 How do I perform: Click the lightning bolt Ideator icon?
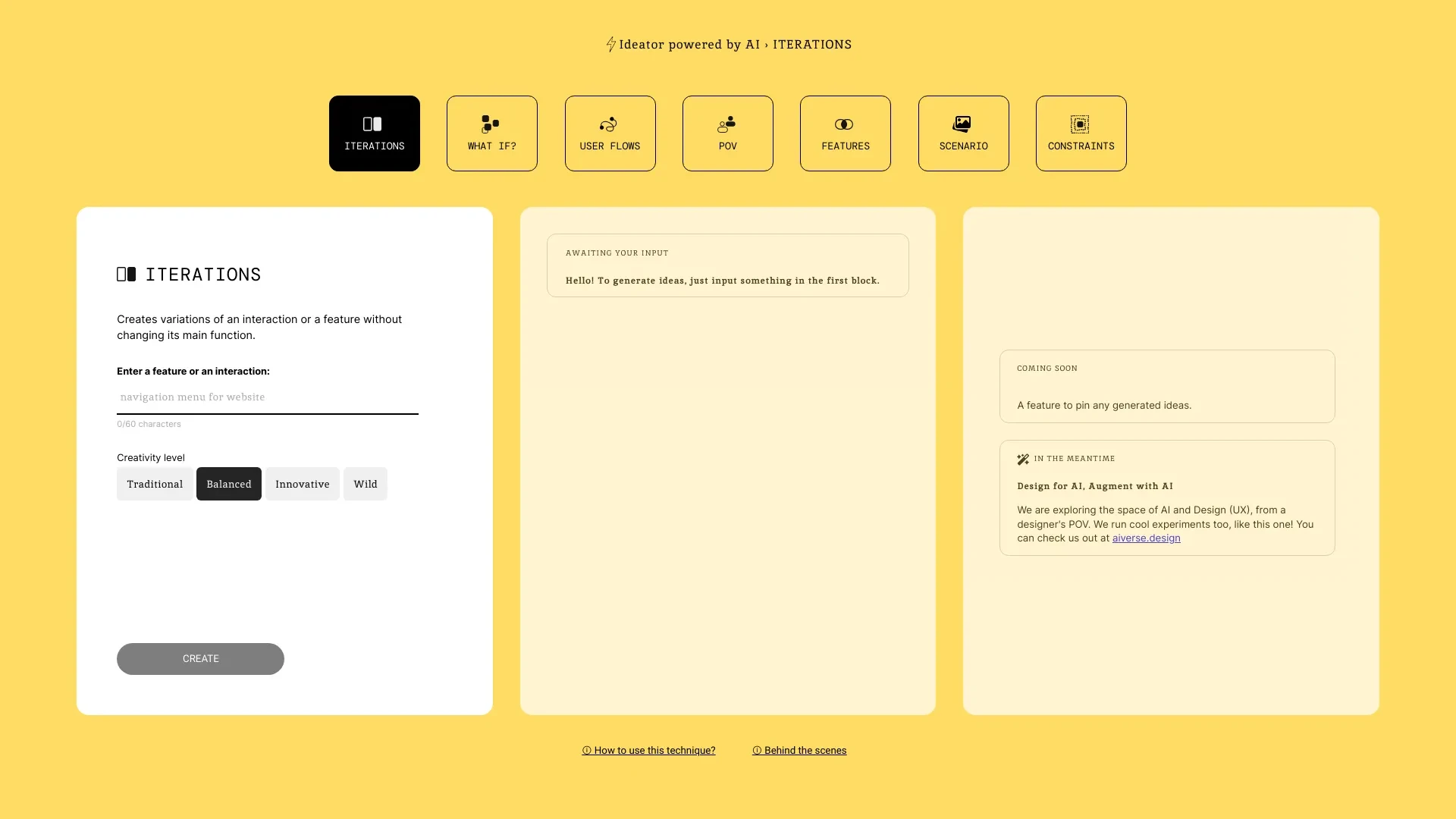pos(610,44)
